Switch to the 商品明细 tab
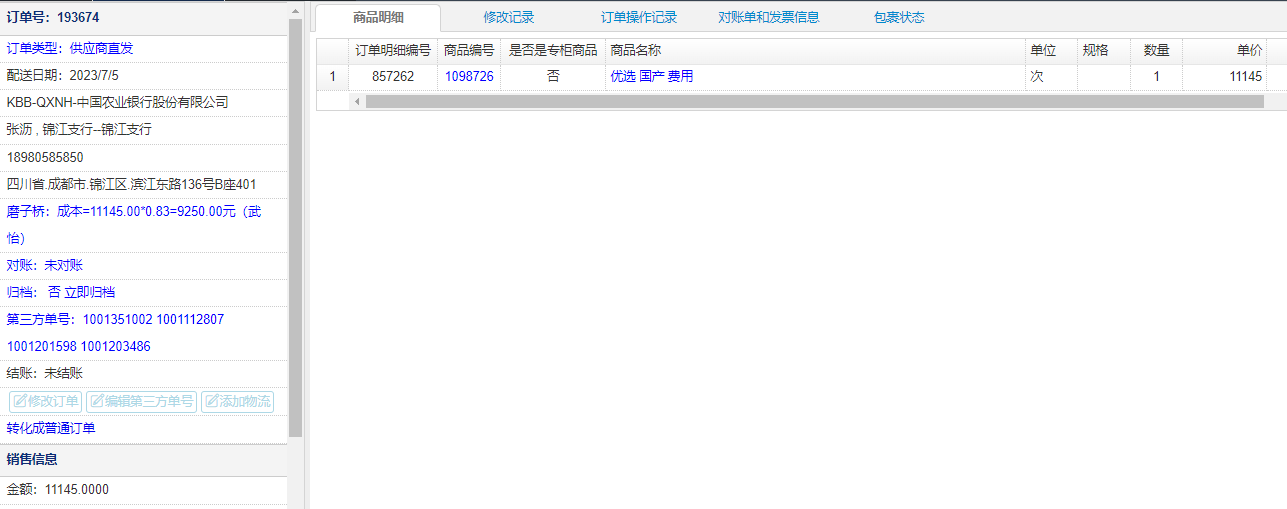 pos(378,17)
